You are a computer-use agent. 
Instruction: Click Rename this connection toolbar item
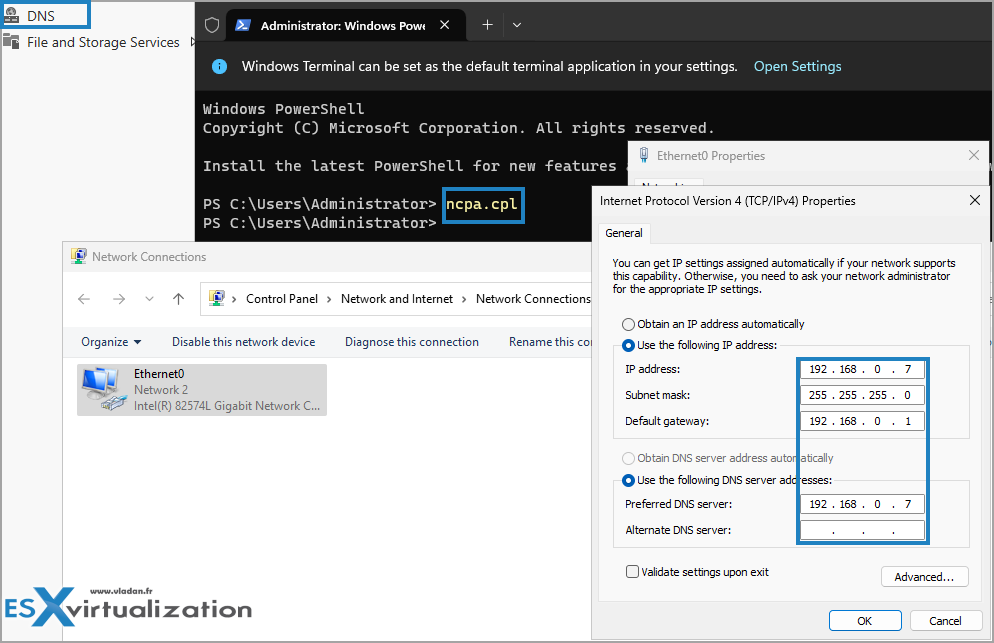point(550,342)
